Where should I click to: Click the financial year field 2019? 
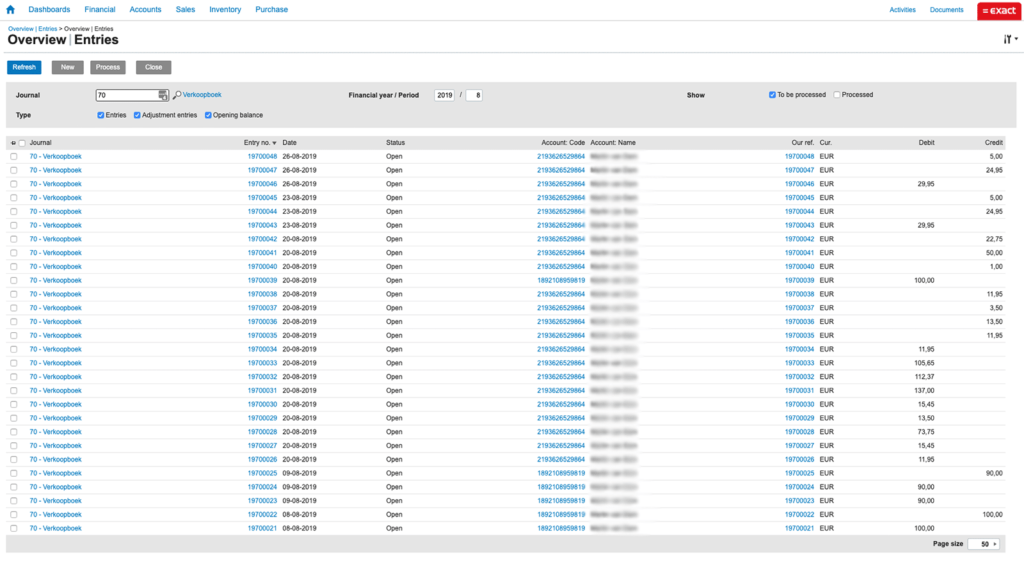445,95
